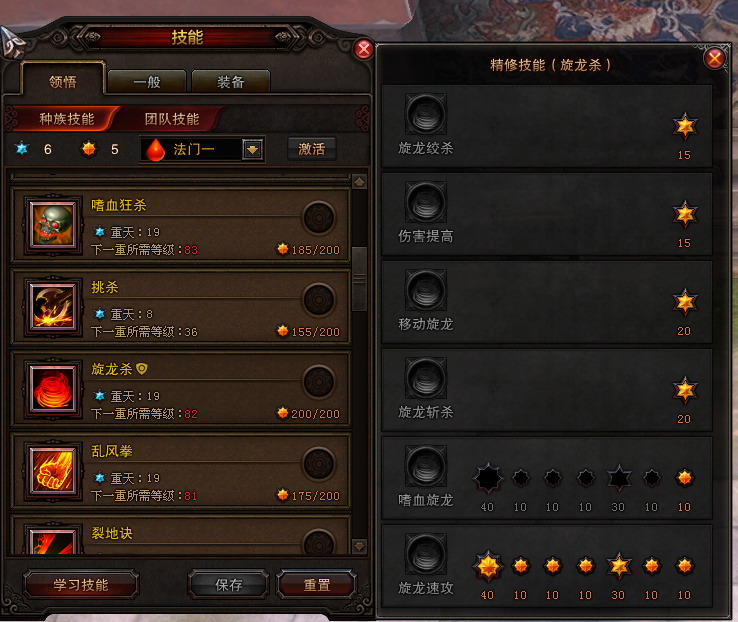
Task: Click the 激活 button
Action: click(x=312, y=149)
